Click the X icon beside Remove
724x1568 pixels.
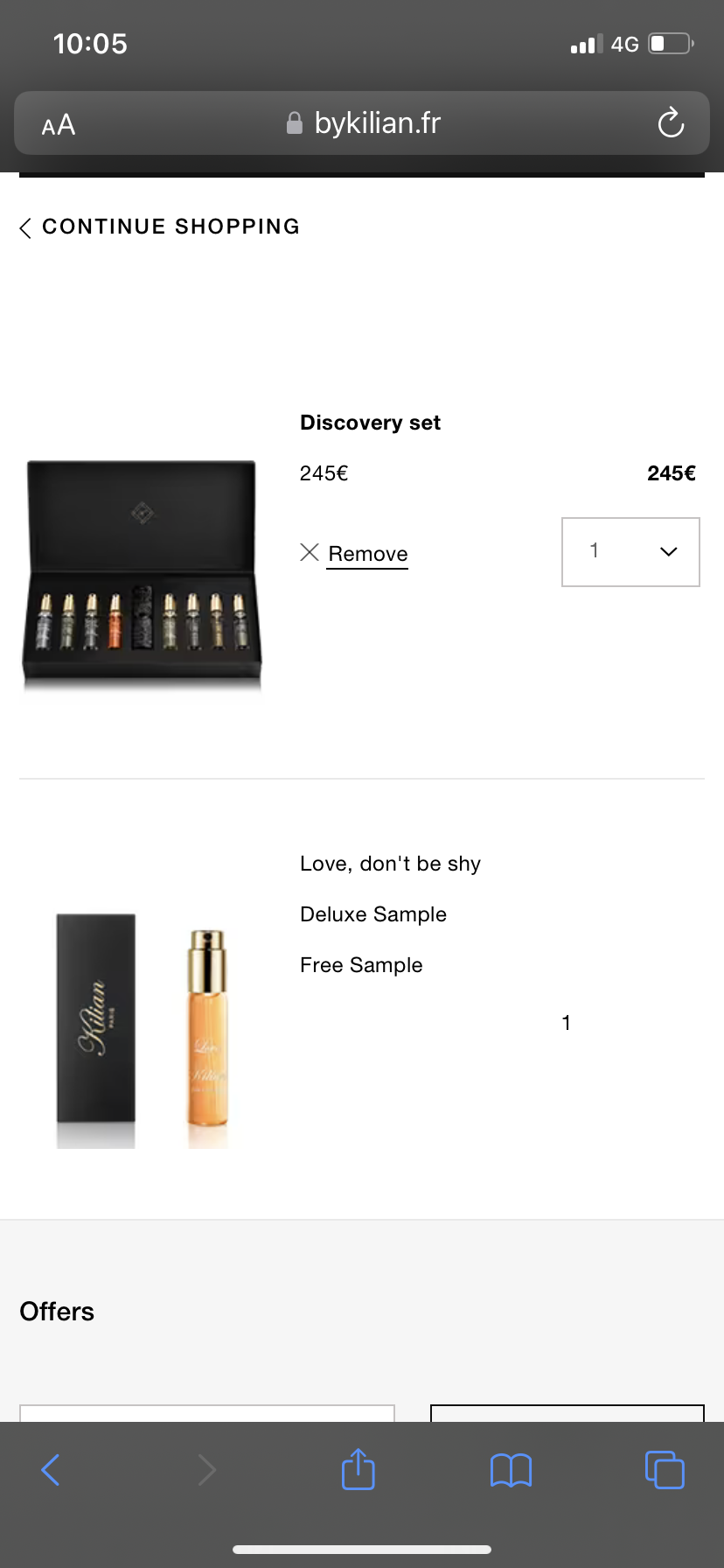pyautogui.click(x=310, y=552)
